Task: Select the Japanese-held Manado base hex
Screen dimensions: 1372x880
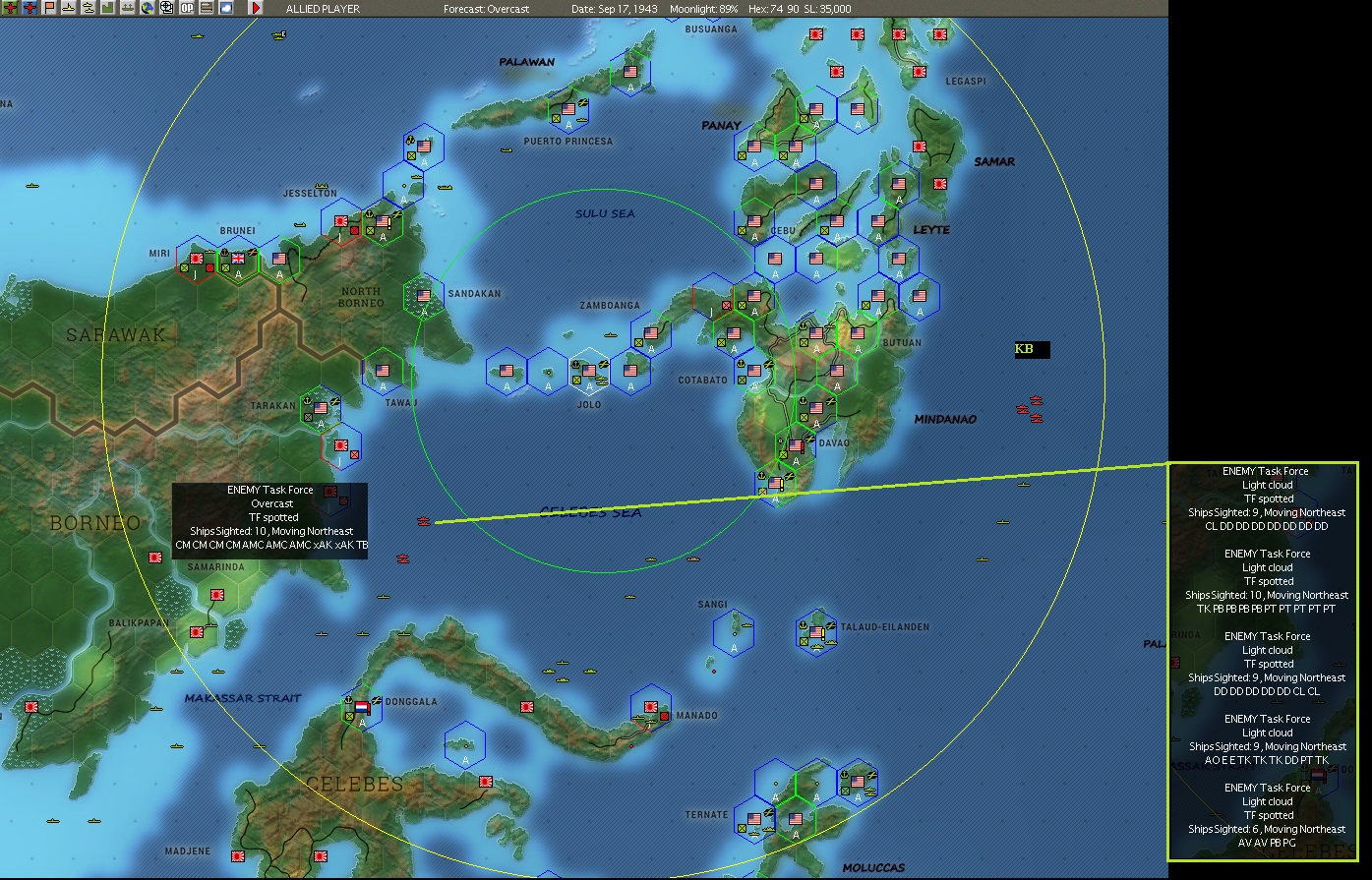Action: click(651, 708)
